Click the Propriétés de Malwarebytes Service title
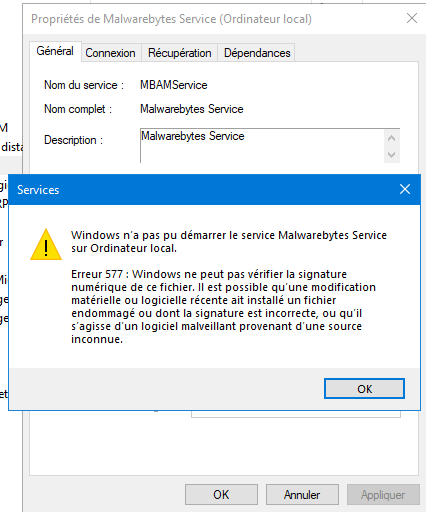 [171, 19]
